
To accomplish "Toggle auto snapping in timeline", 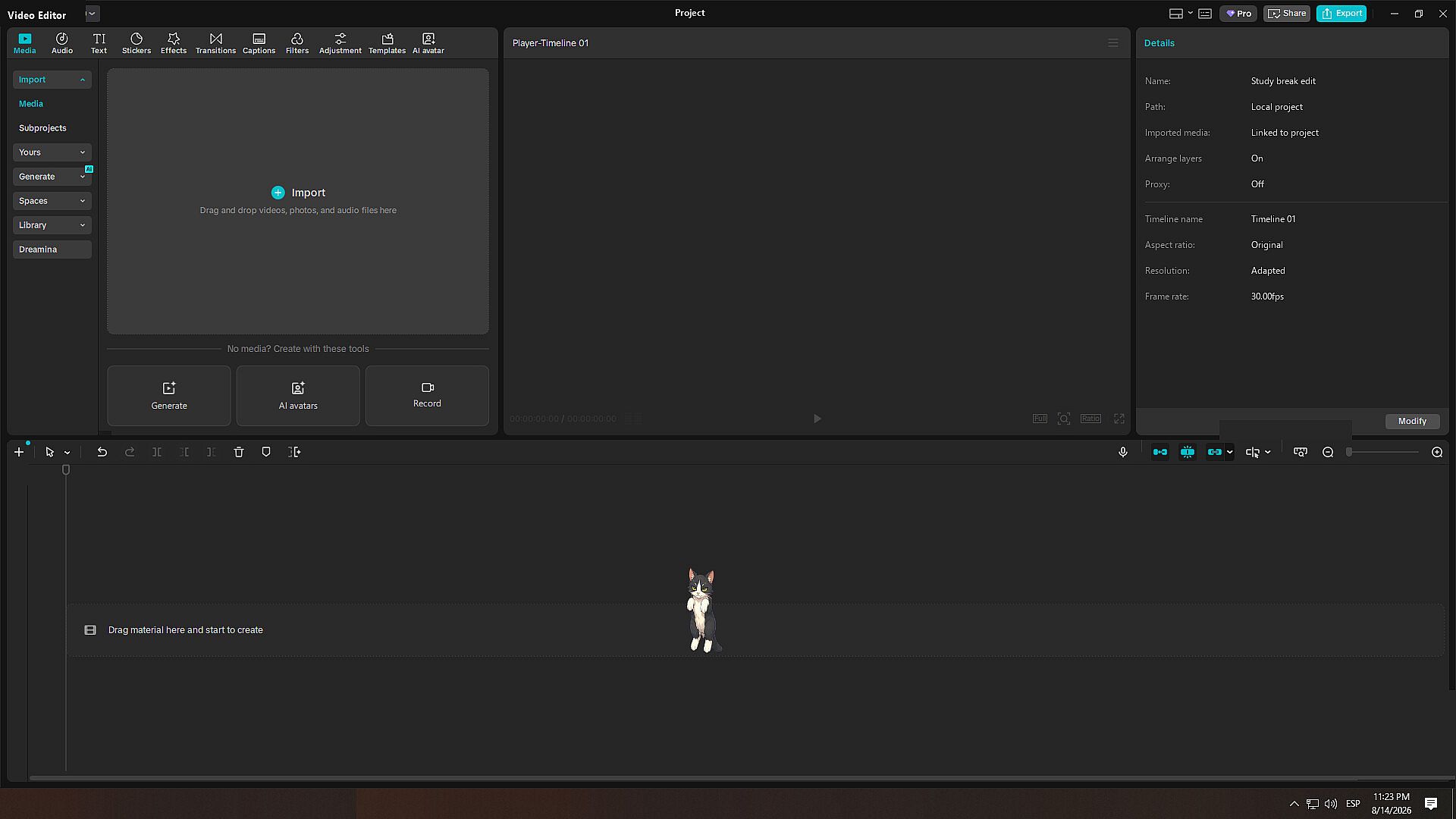I will (1188, 452).
